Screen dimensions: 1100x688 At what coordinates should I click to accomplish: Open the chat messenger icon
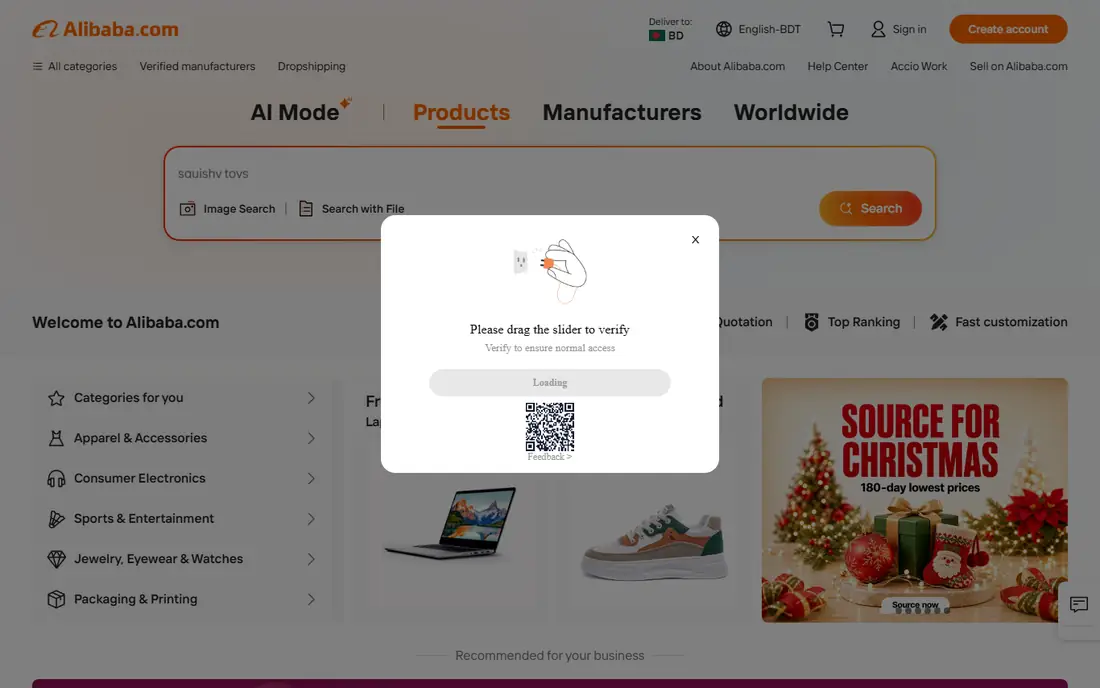point(1078,605)
